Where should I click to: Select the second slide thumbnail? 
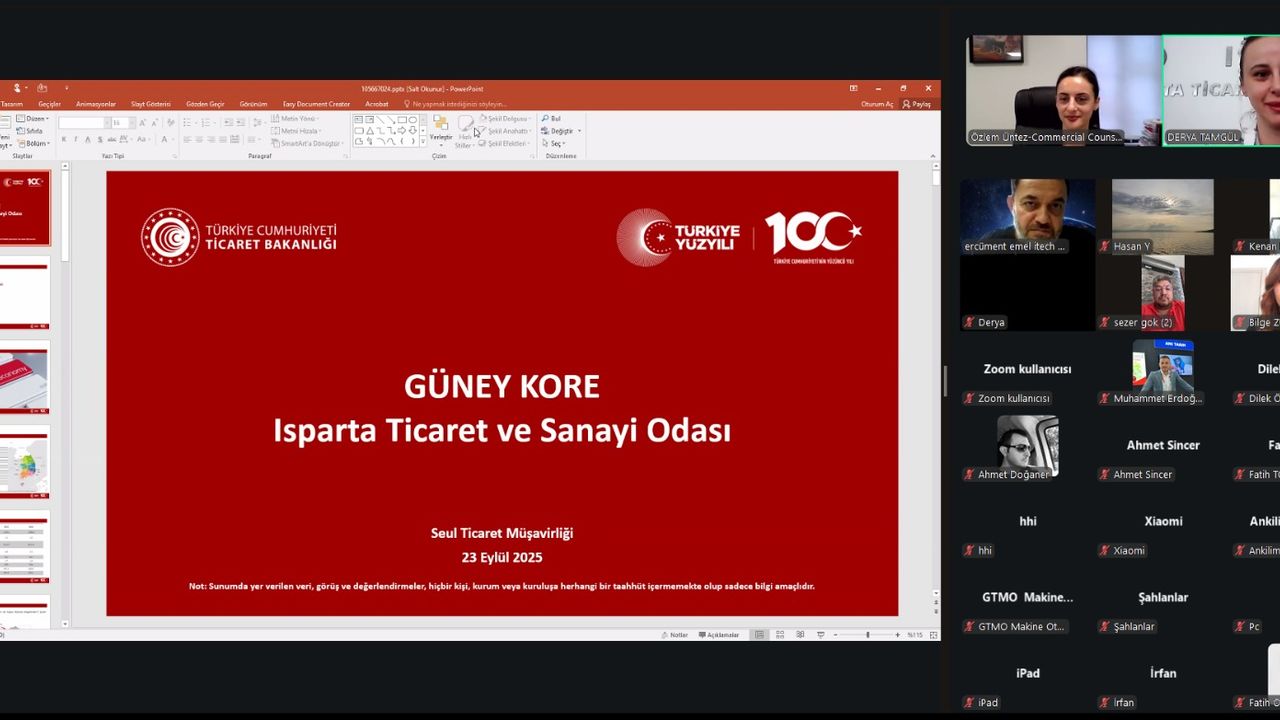pos(25,293)
